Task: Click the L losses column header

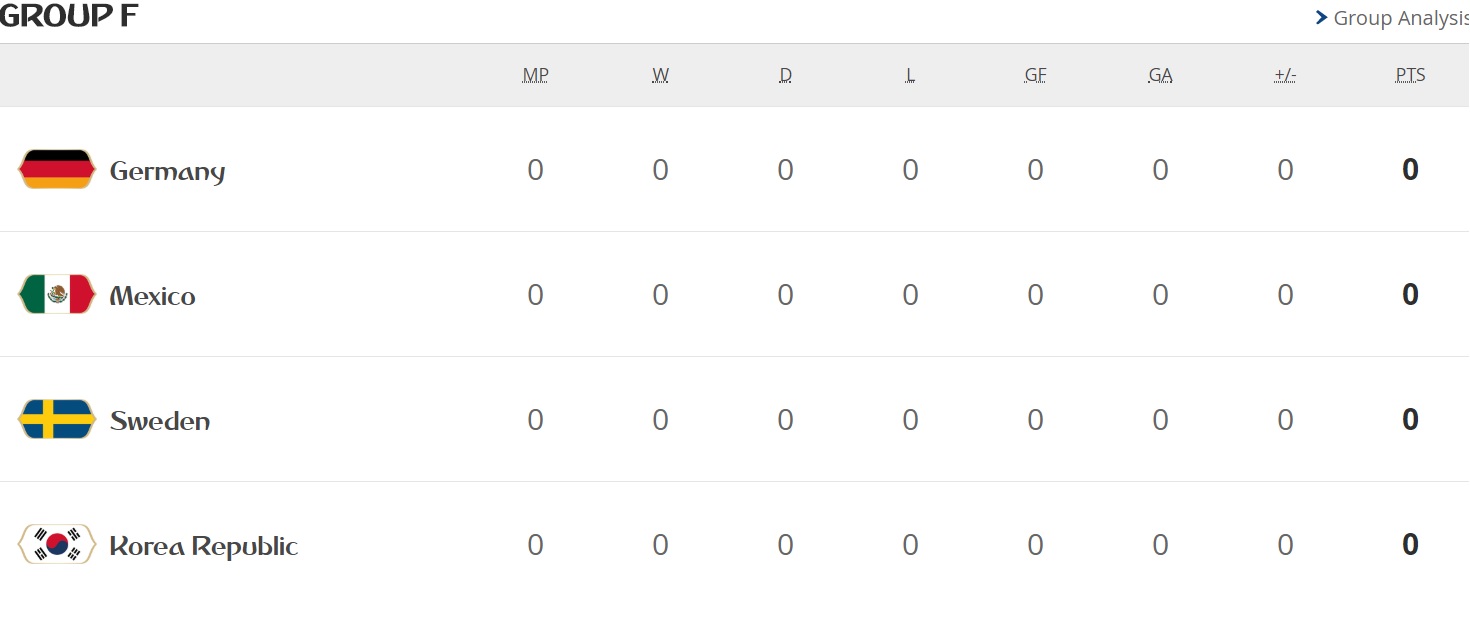Action: click(910, 75)
